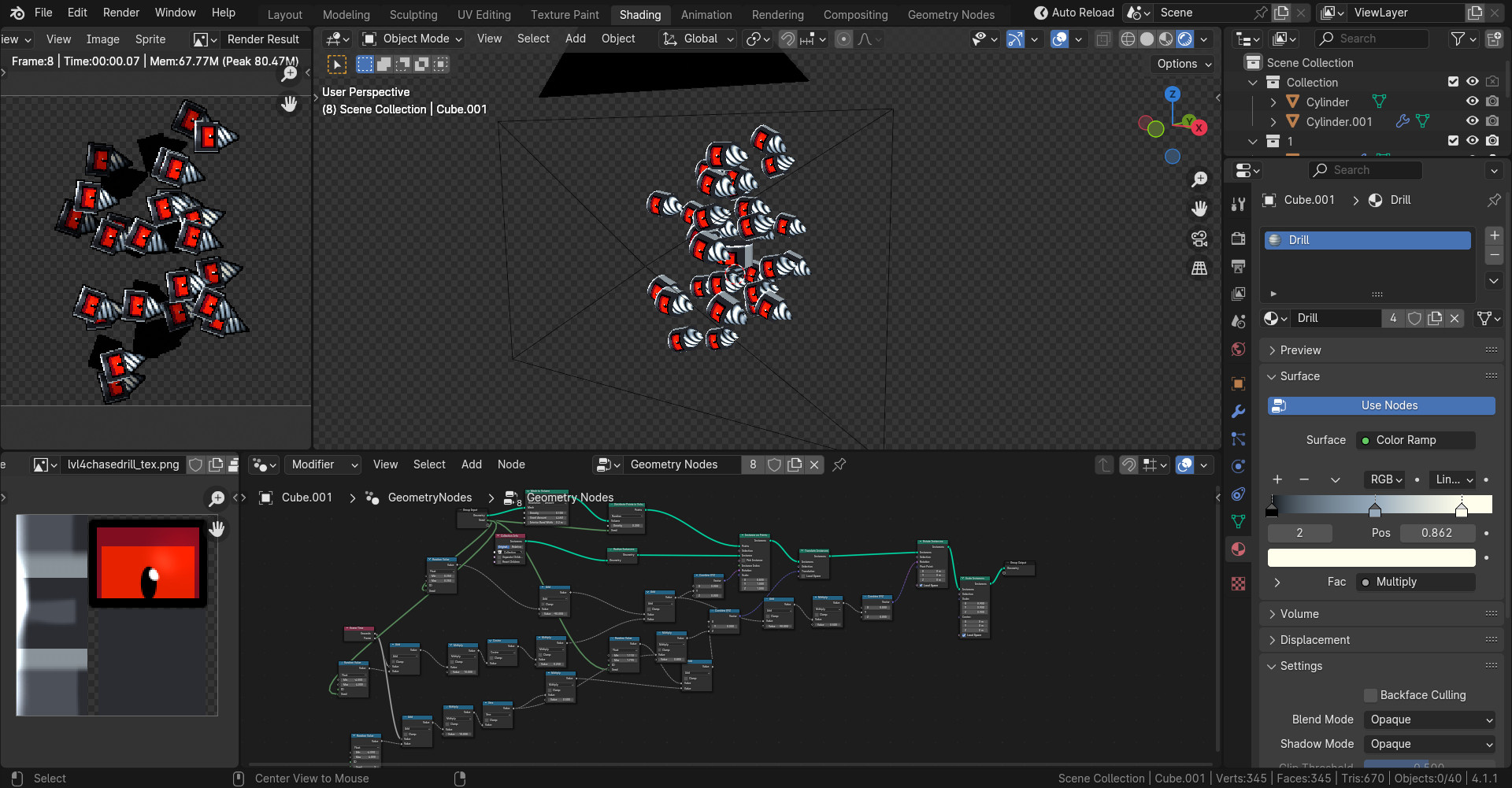This screenshot has height=788, width=1512.
Task: Click the Use Nodes button
Action: (x=1381, y=405)
